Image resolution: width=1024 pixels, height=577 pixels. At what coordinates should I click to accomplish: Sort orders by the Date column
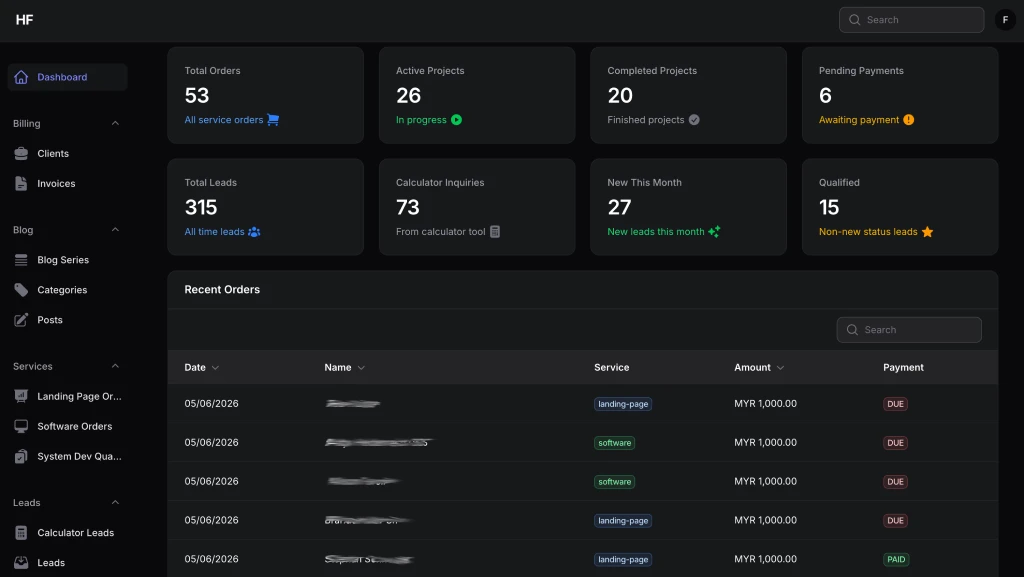click(x=201, y=367)
